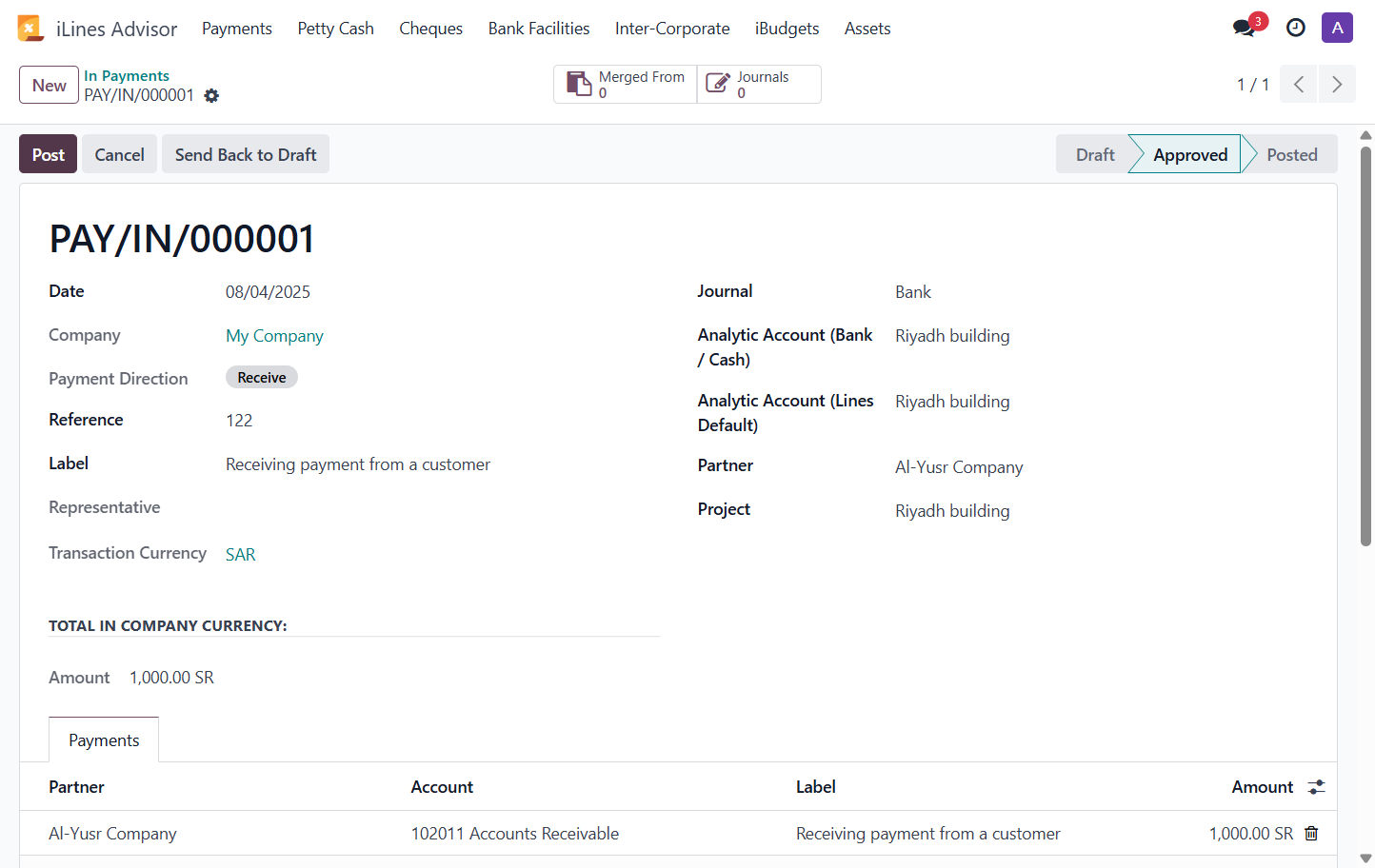Select the Payments tab in the form
This screenshot has height=868, width=1375.
[104, 740]
